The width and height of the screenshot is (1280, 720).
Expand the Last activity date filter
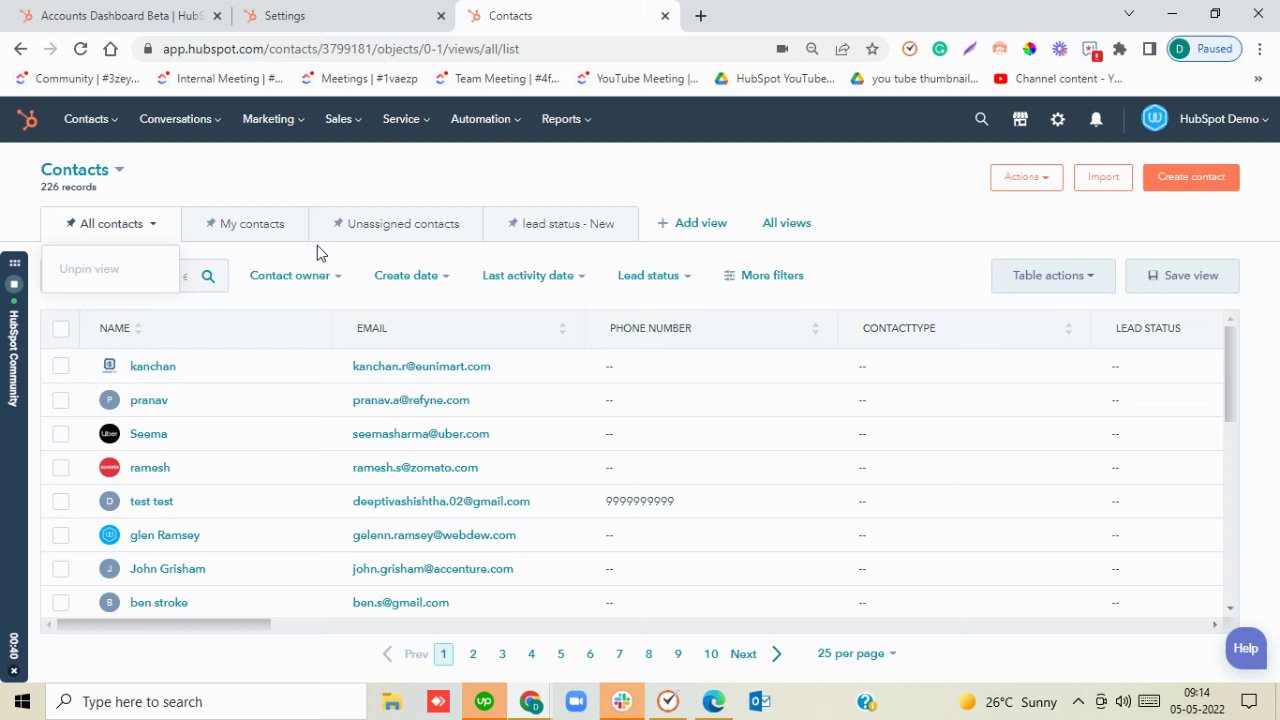pyautogui.click(x=534, y=276)
